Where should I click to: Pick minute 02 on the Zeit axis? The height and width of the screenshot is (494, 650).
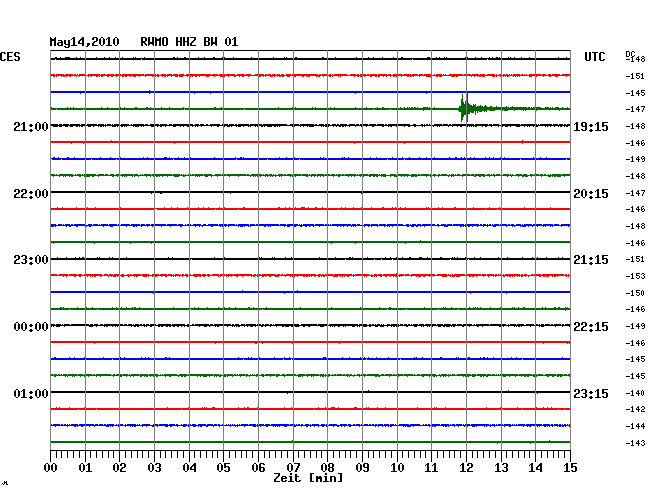click(x=119, y=467)
